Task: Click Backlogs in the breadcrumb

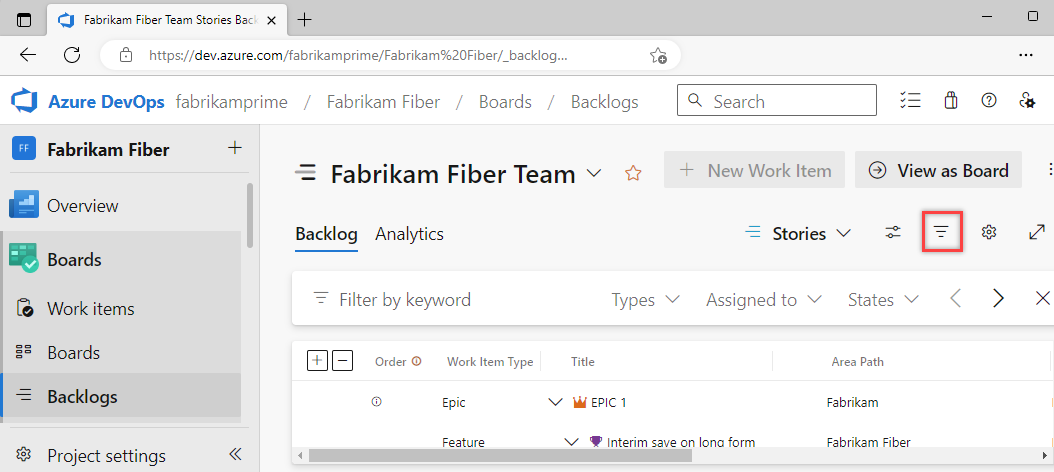Action: pos(604,102)
